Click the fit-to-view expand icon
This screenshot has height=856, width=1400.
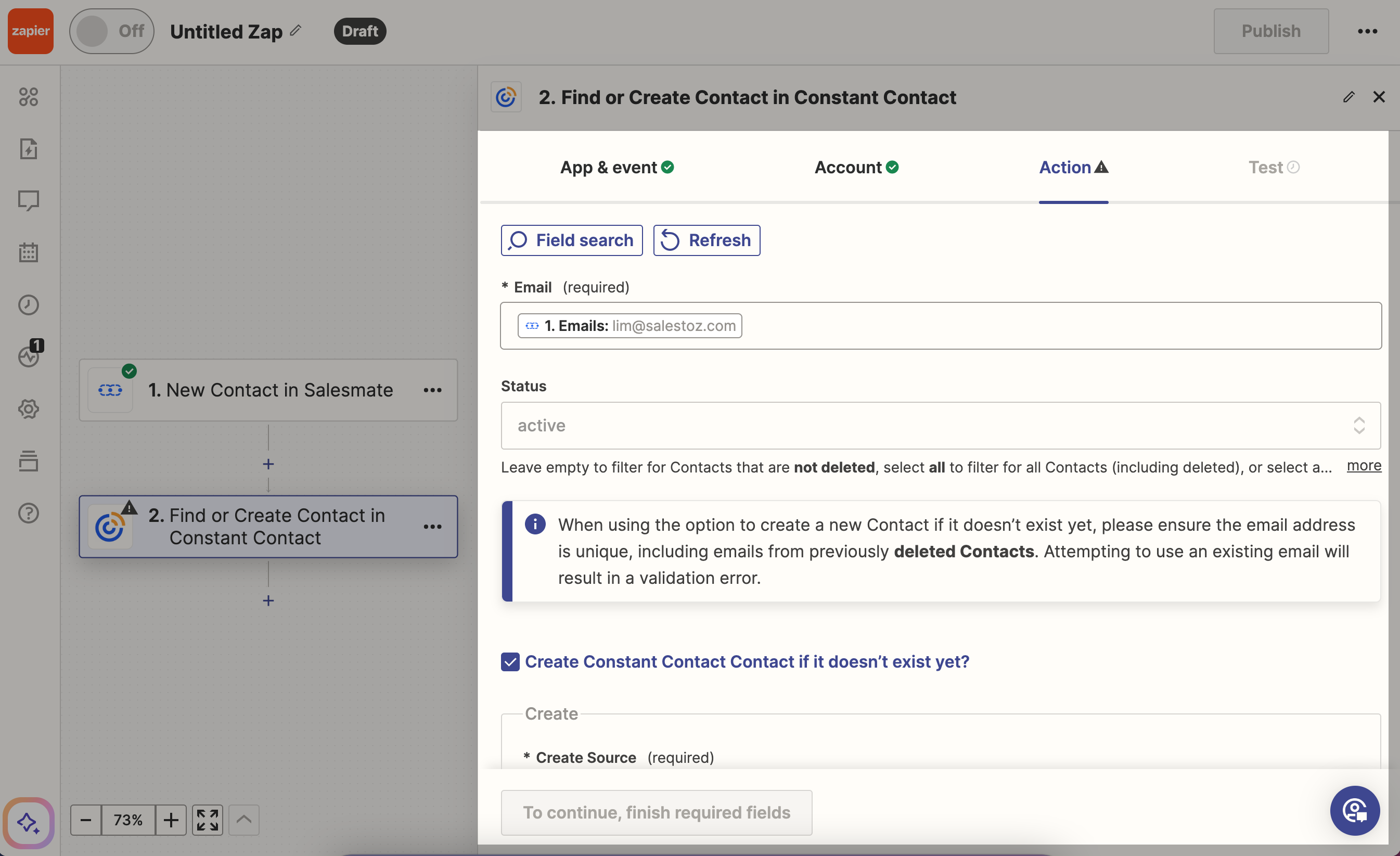click(208, 820)
